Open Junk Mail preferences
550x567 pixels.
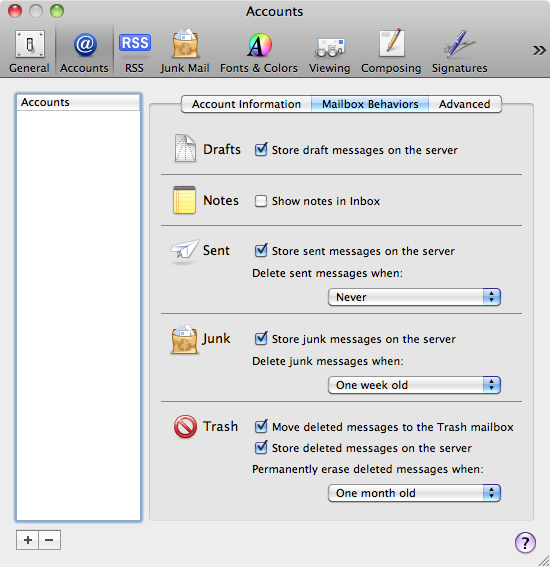tap(185, 52)
